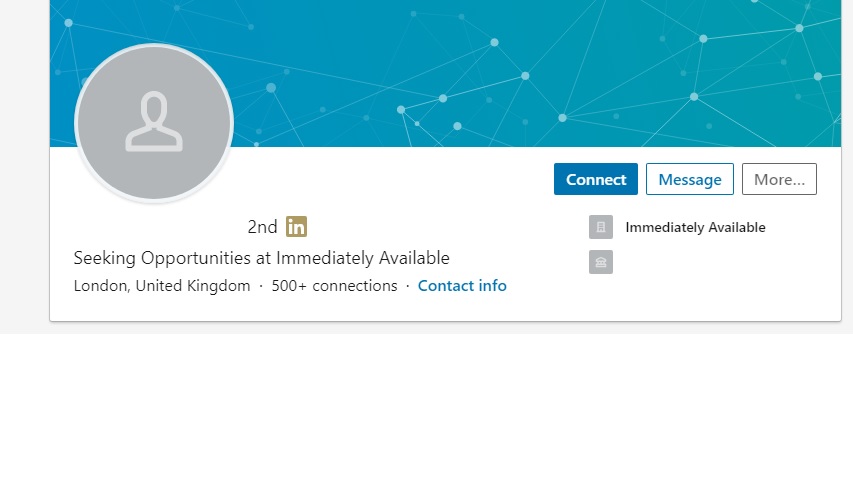The height and width of the screenshot is (491, 853).
Task: Select the Seeking Opportunities headline text
Action: tap(261, 258)
